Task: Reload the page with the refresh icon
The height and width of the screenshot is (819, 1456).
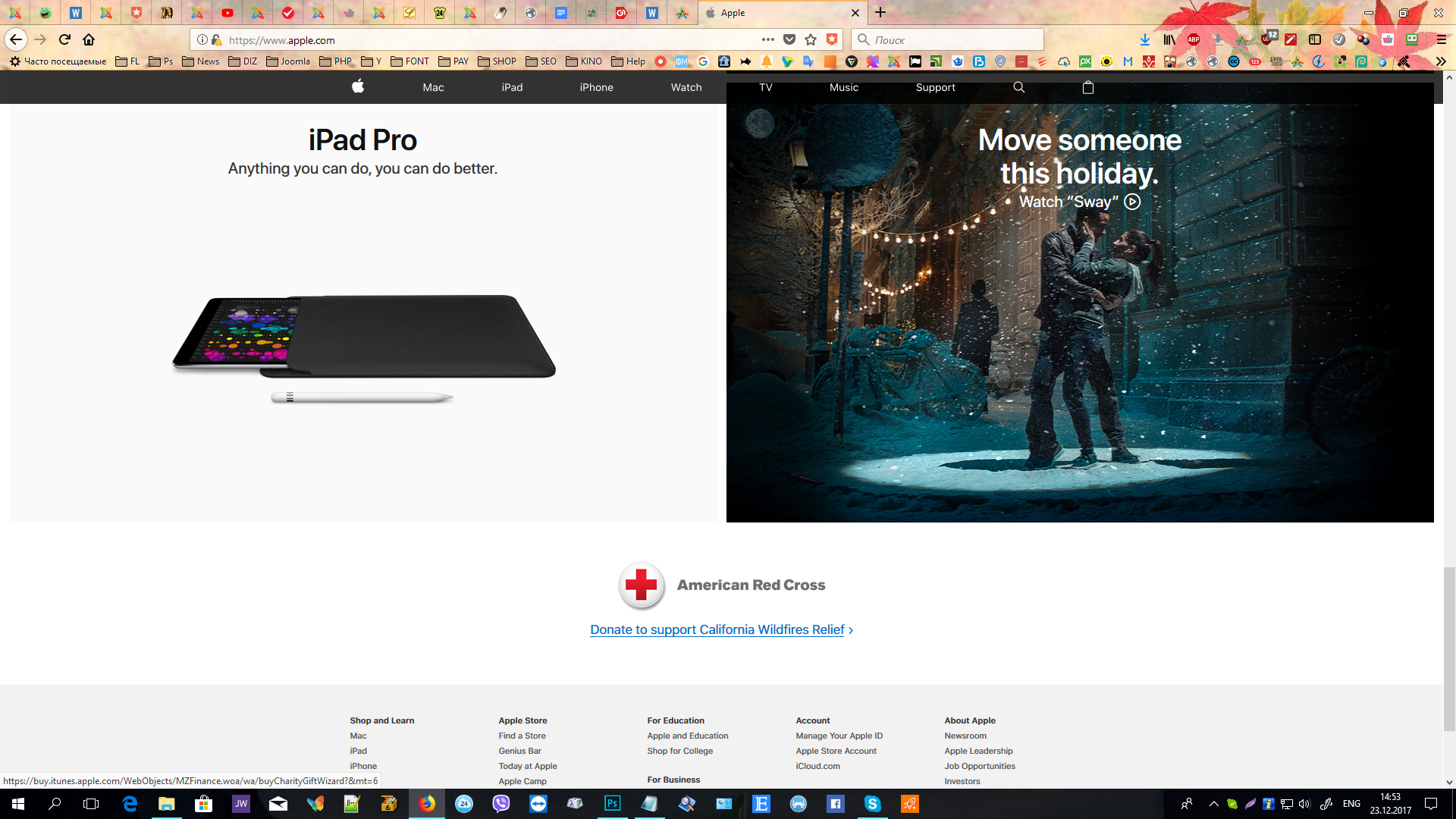Action: 64,39
